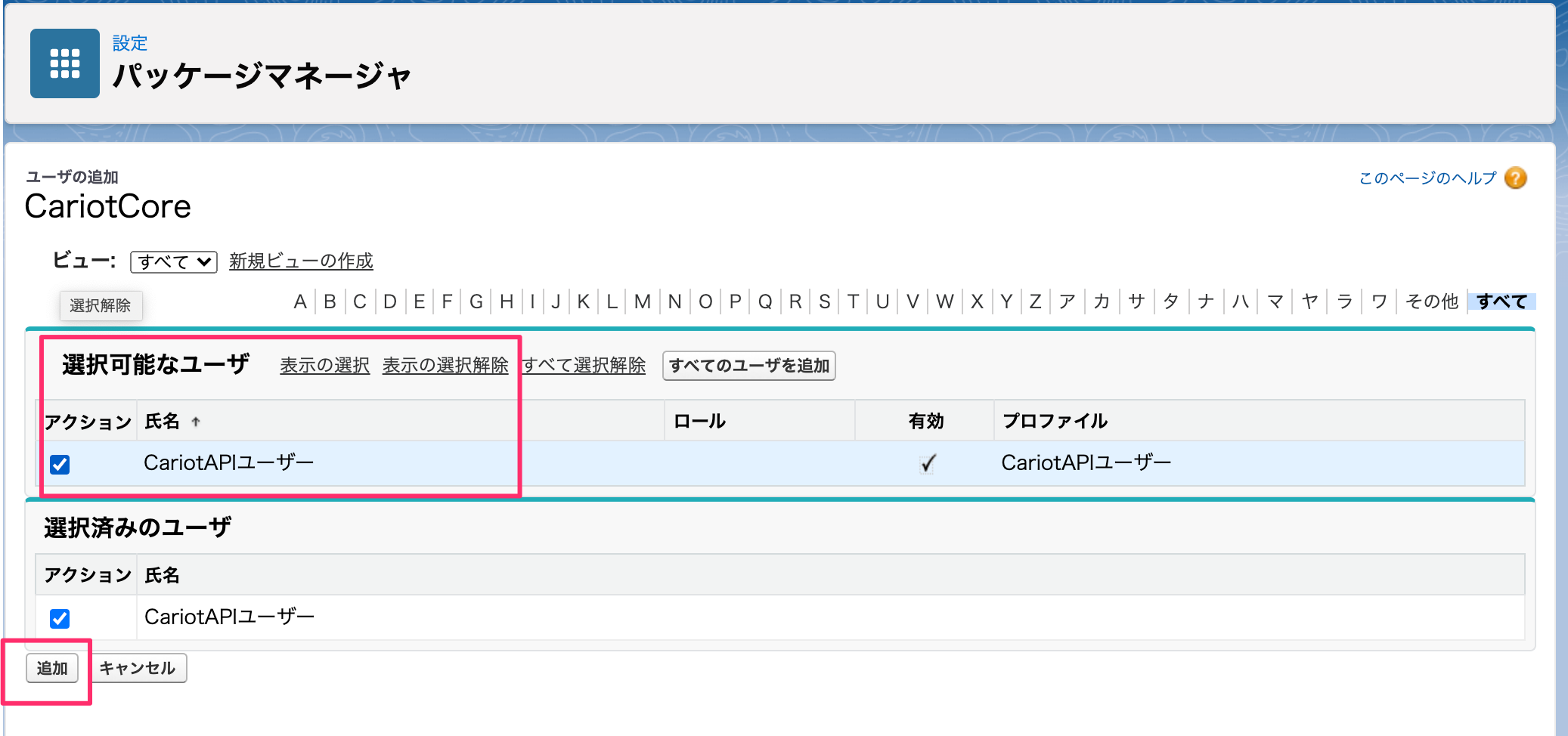This screenshot has height=736, width=1568.
Task: Filter users by kana ラ
Action: coord(1345,302)
